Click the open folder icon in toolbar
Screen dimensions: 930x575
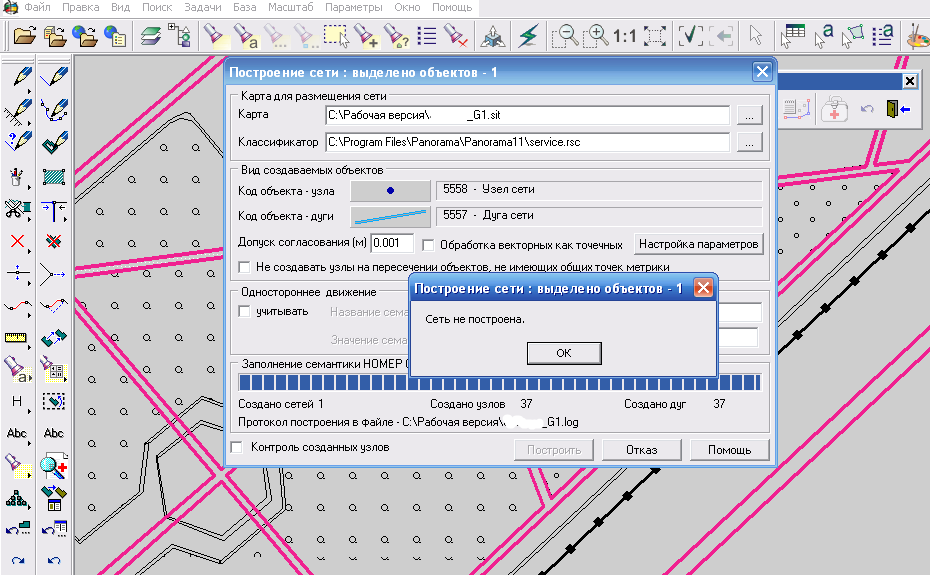tap(24, 37)
